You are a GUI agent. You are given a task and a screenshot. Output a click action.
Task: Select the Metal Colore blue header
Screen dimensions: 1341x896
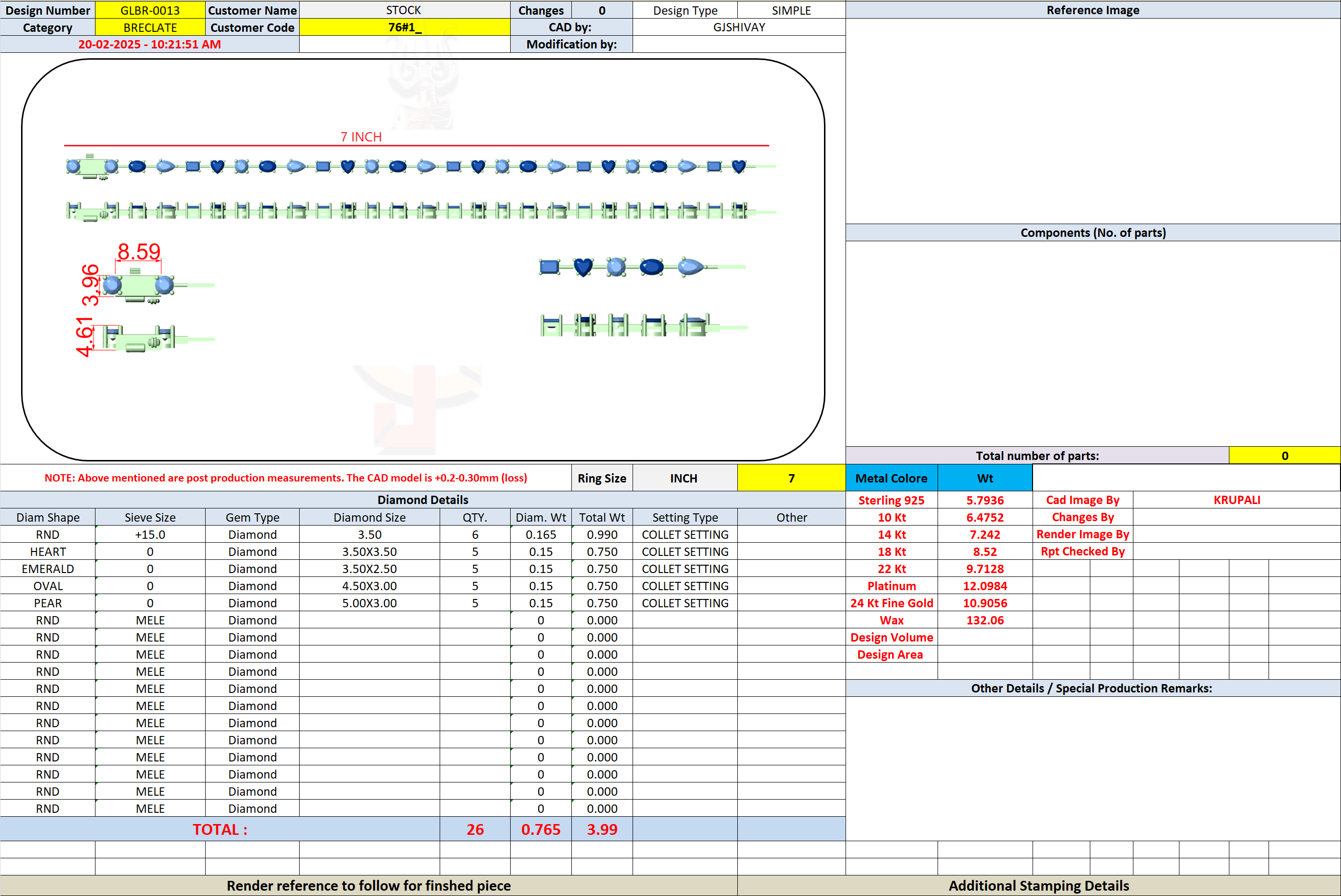point(891,478)
